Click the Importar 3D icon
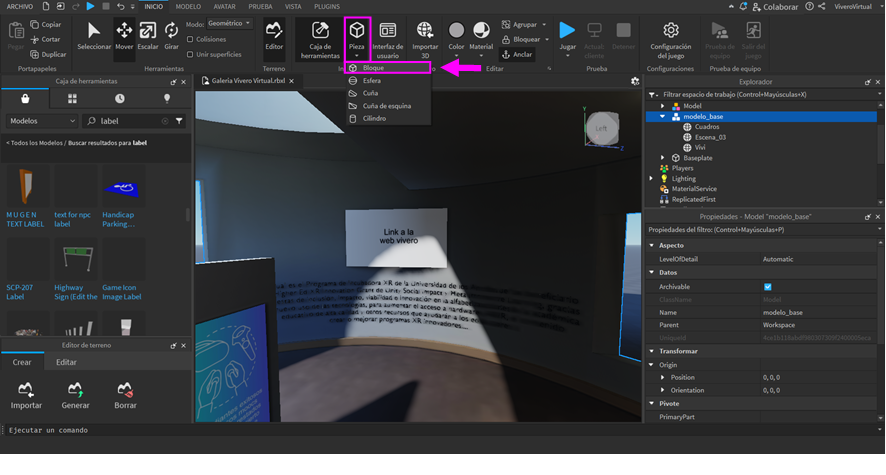This screenshot has height=475, width=886. tap(425, 36)
